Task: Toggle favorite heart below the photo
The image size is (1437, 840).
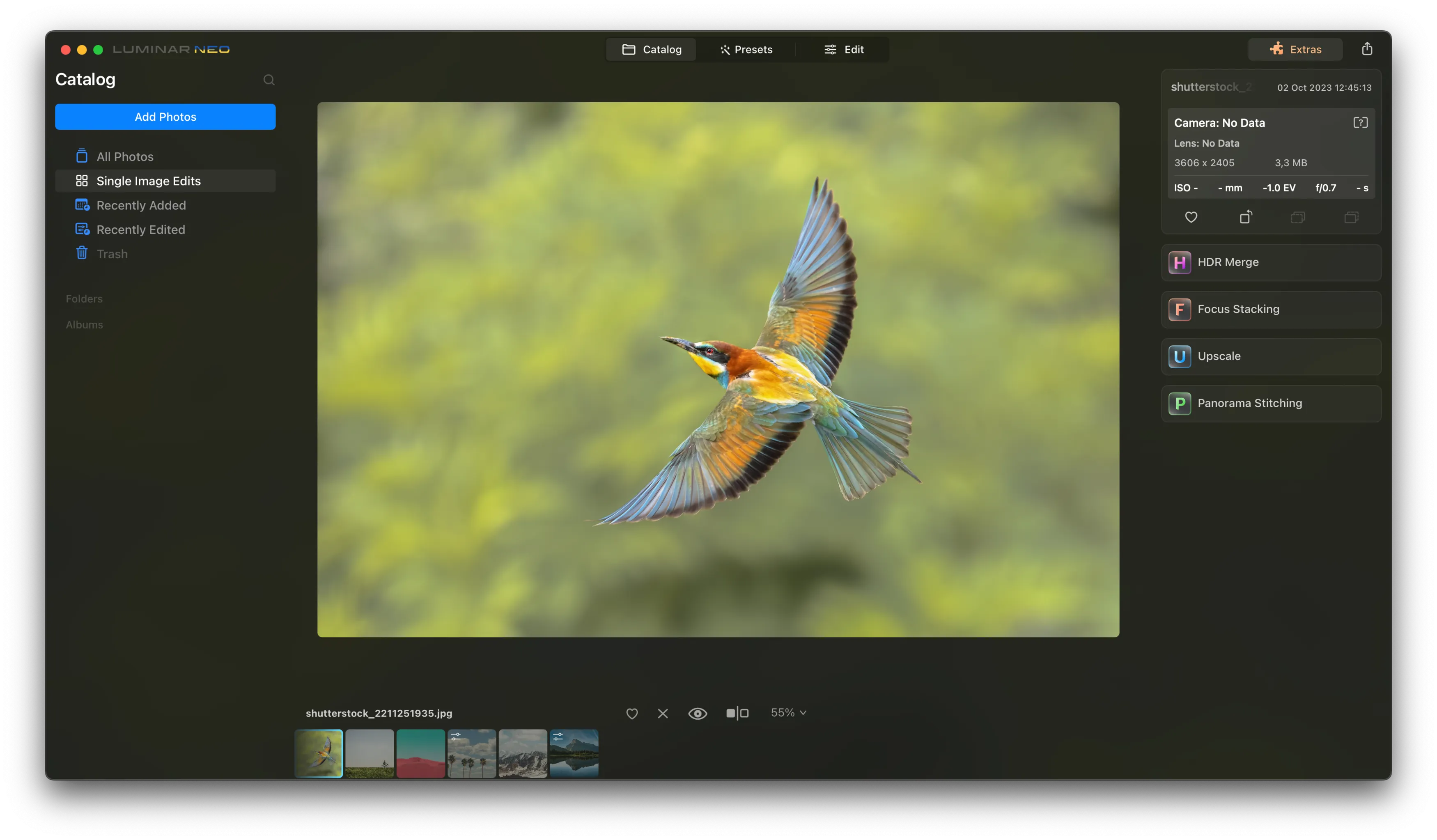Action: pos(632,714)
